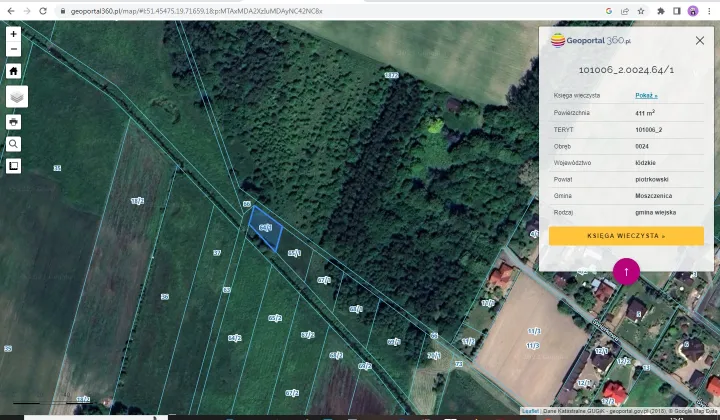Viewport: 720px width, 420px height.
Task: Open the map layers selector
Action: [17, 97]
